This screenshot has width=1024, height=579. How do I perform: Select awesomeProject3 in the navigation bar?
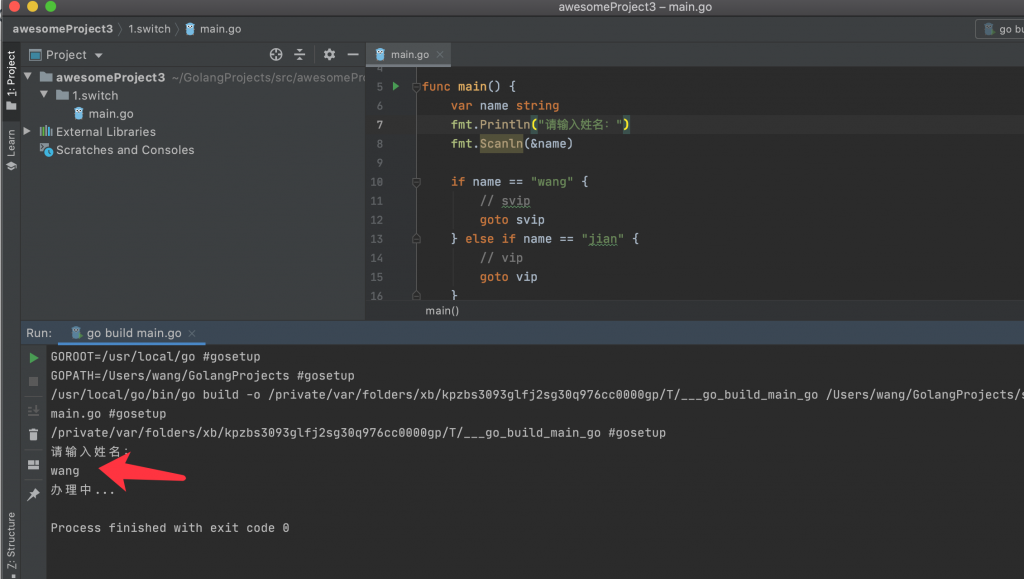[x=63, y=29]
